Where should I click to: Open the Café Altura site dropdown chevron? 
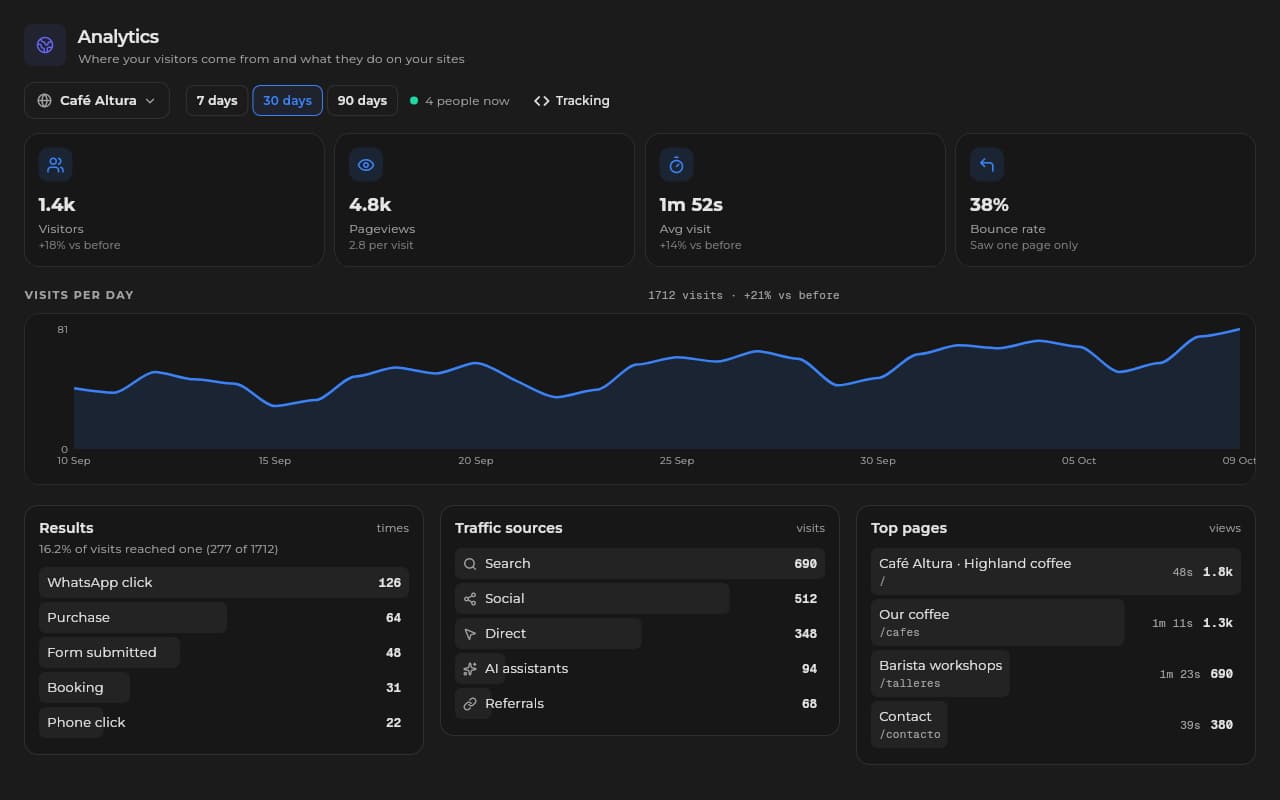tap(150, 100)
